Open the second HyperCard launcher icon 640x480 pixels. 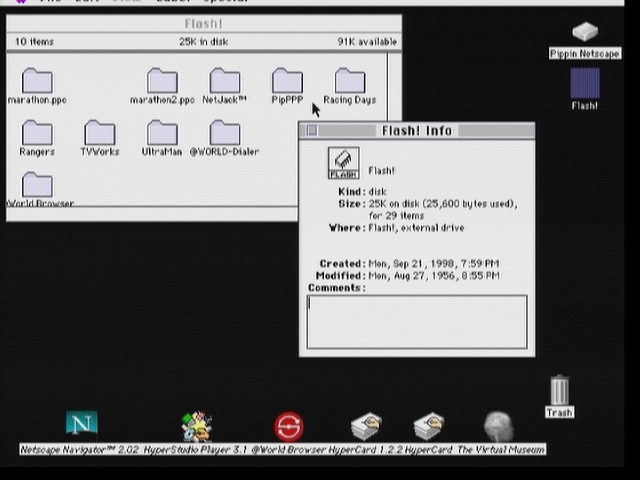pyautogui.click(x=429, y=426)
